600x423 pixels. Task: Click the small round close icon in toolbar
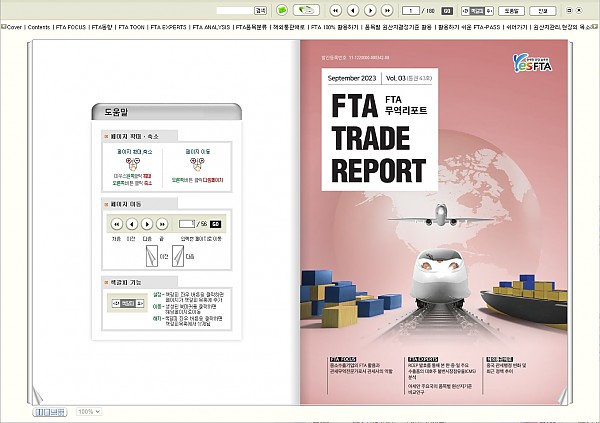[579, 11]
